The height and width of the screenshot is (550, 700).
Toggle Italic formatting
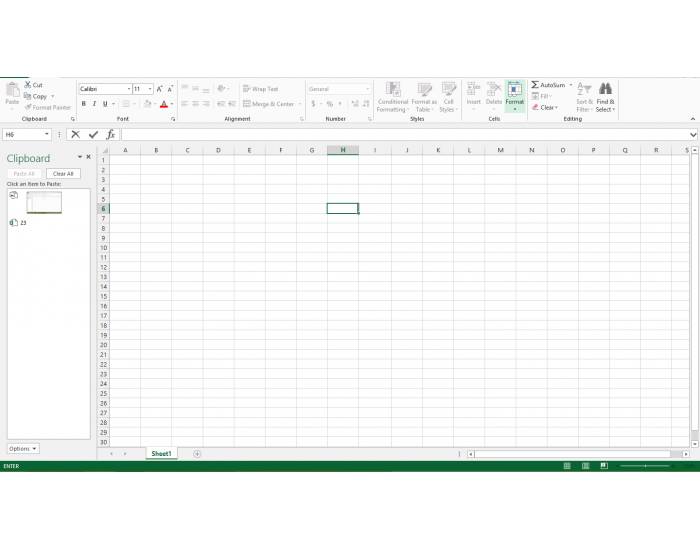coord(94,104)
